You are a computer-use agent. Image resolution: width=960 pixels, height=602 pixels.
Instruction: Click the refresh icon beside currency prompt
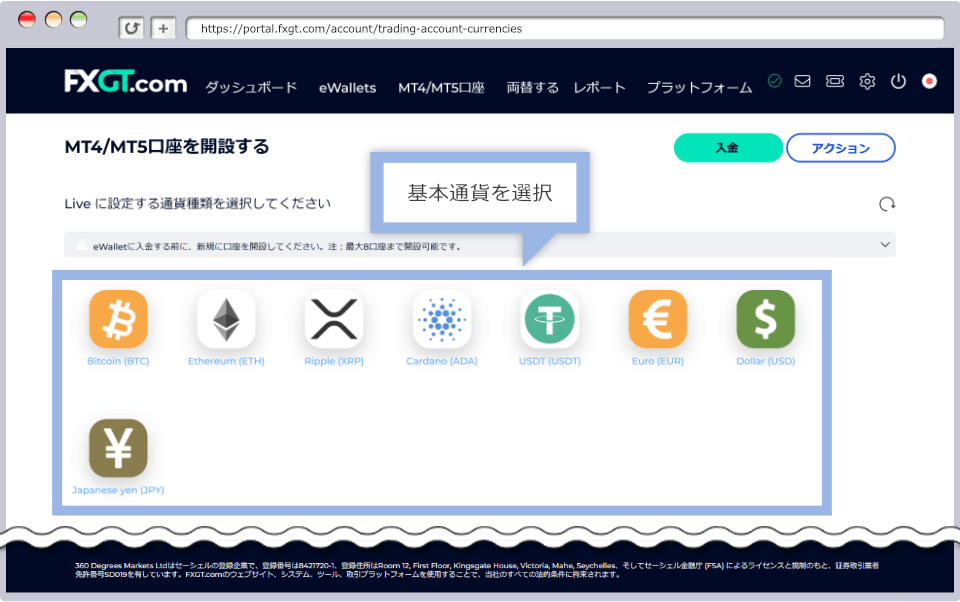tap(887, 204)
